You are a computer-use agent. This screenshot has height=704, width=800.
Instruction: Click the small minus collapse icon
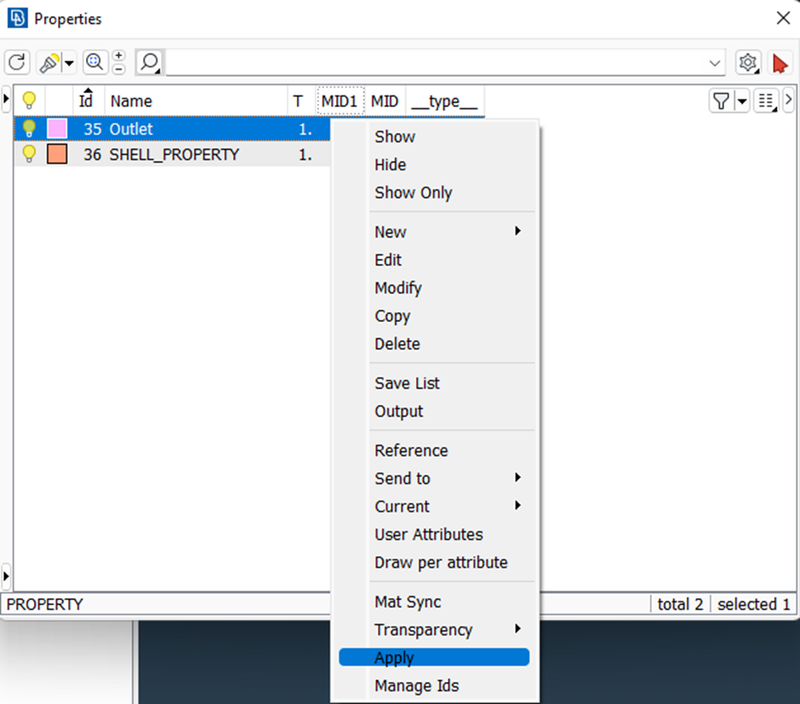point(119,69)
